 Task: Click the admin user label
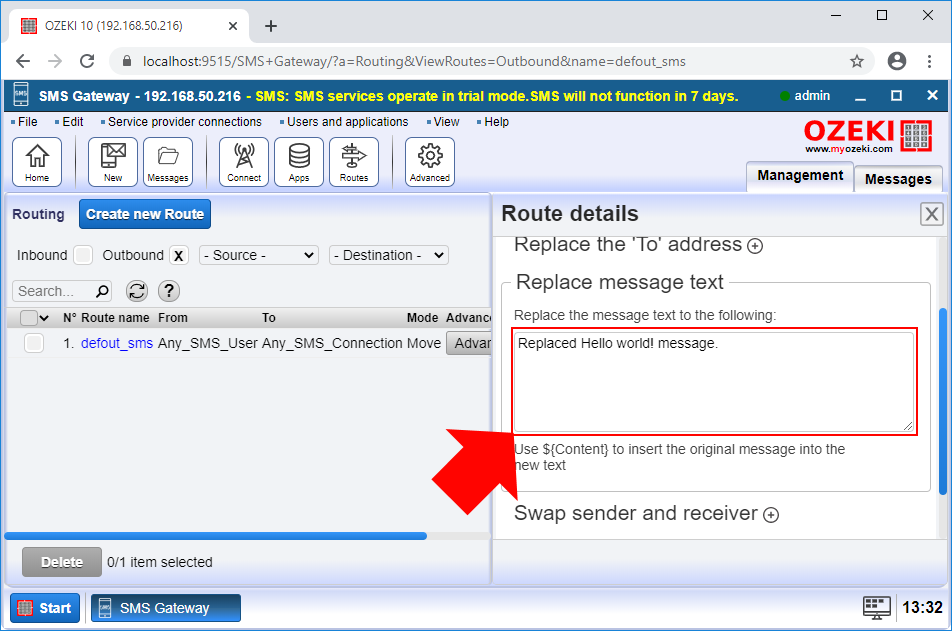point(812,96)
